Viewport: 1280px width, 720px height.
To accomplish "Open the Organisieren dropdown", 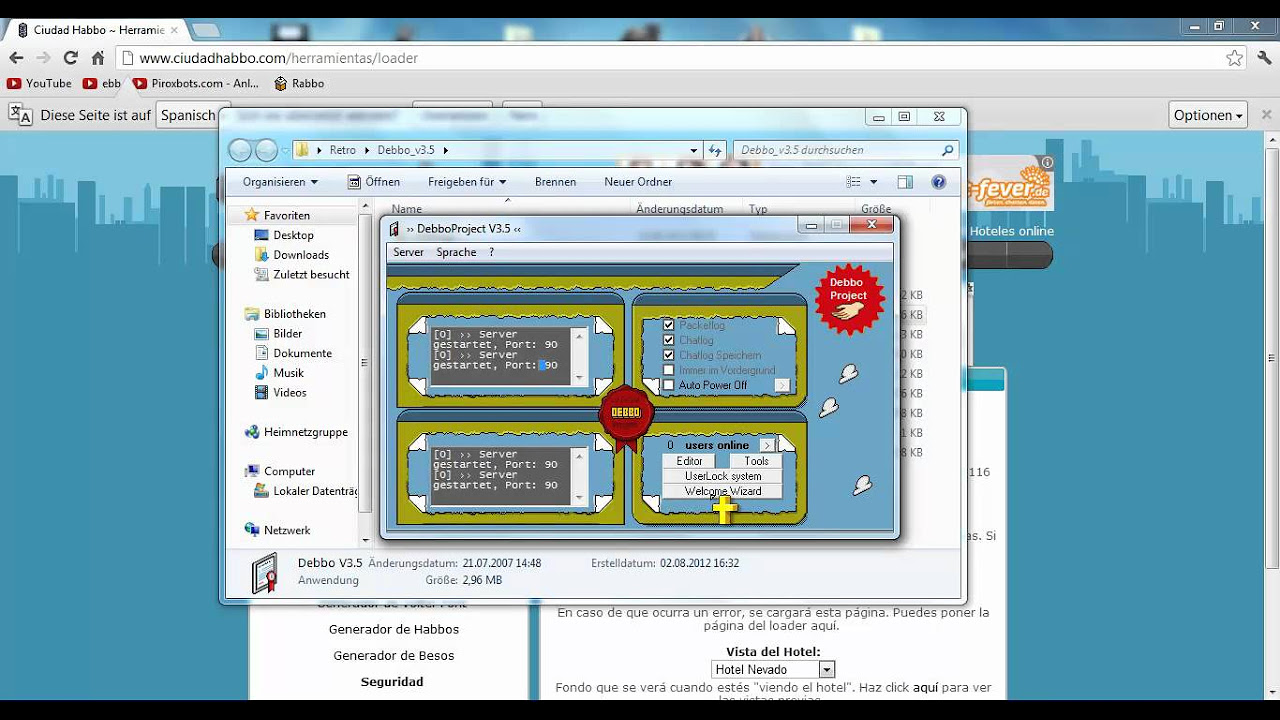I will 280,182.
